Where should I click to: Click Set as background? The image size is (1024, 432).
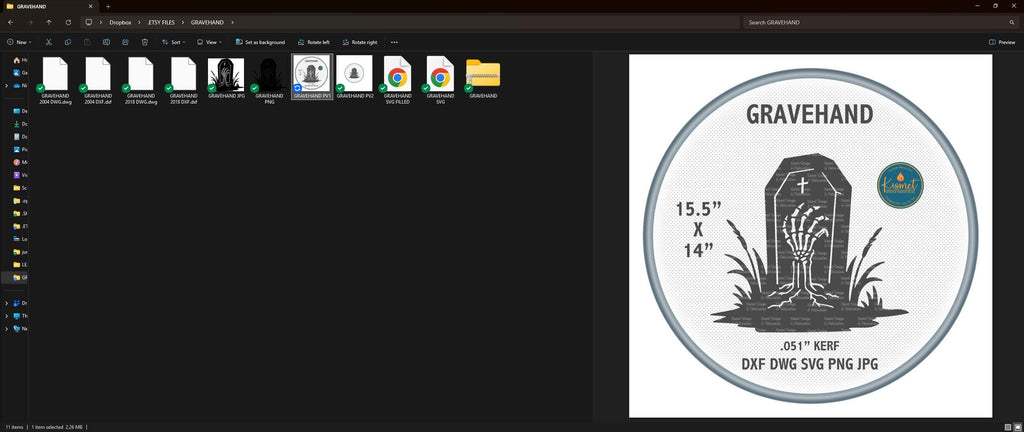tap(260, 42)
